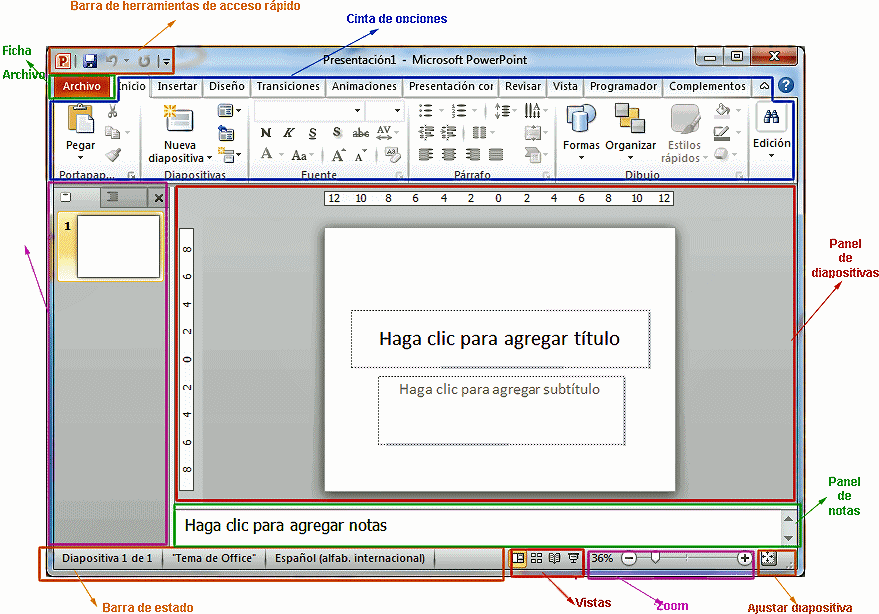Image resolution: width=879 pixels, height=614 pixels.
Task: Click the 36% zoom level button
Action: pos(602,558)
